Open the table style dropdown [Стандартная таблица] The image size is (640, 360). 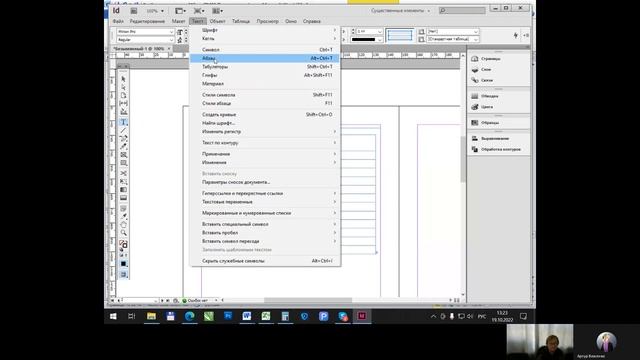coord(453,39)
